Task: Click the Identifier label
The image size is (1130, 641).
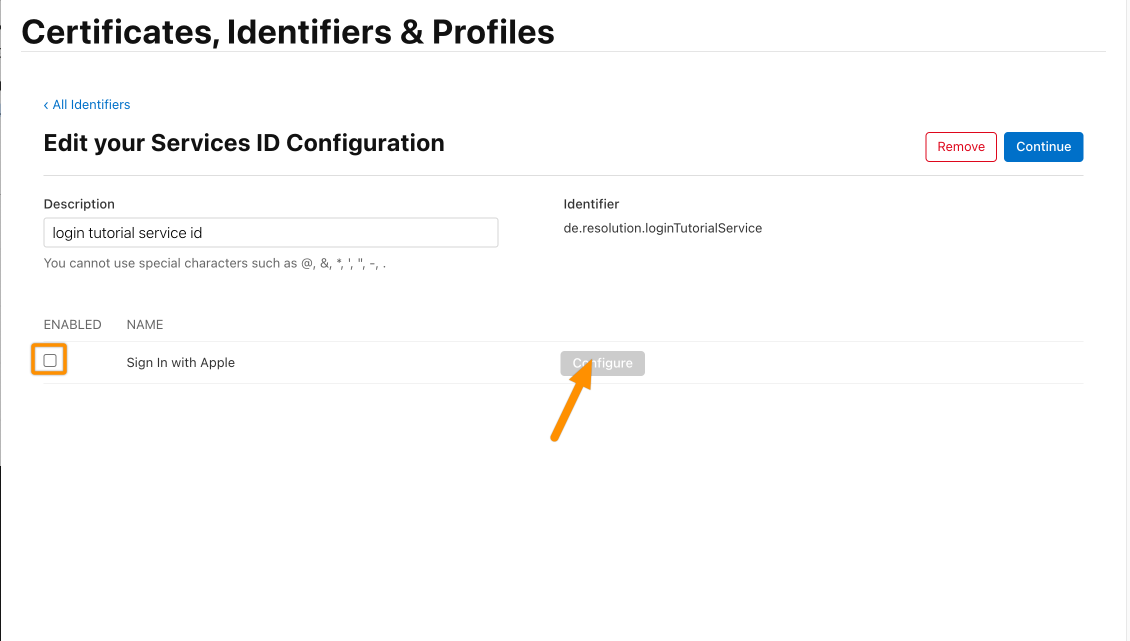Action: pos(591,204)
